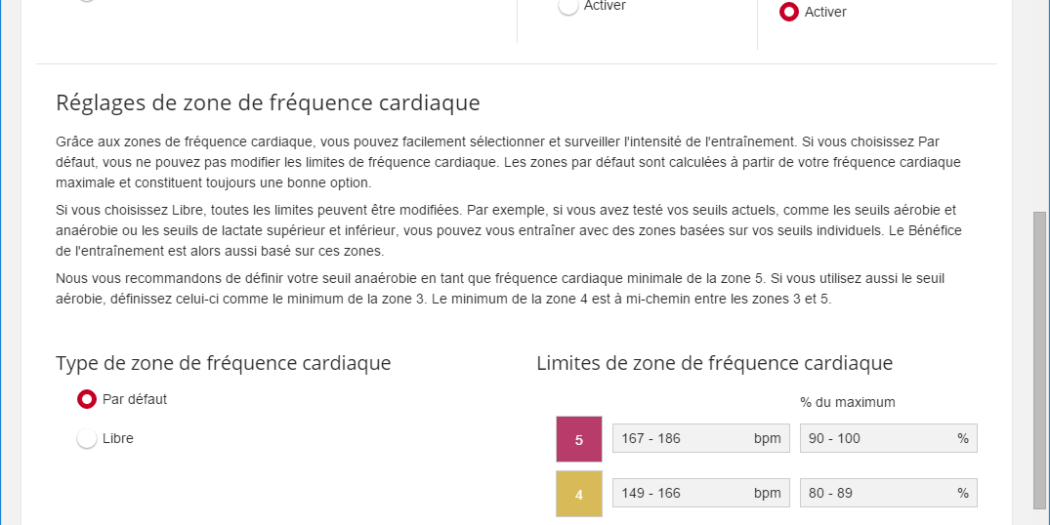1050x525 pixels.
Task: Click the "bpm" unit in zone 5 row
Action: 767,439
